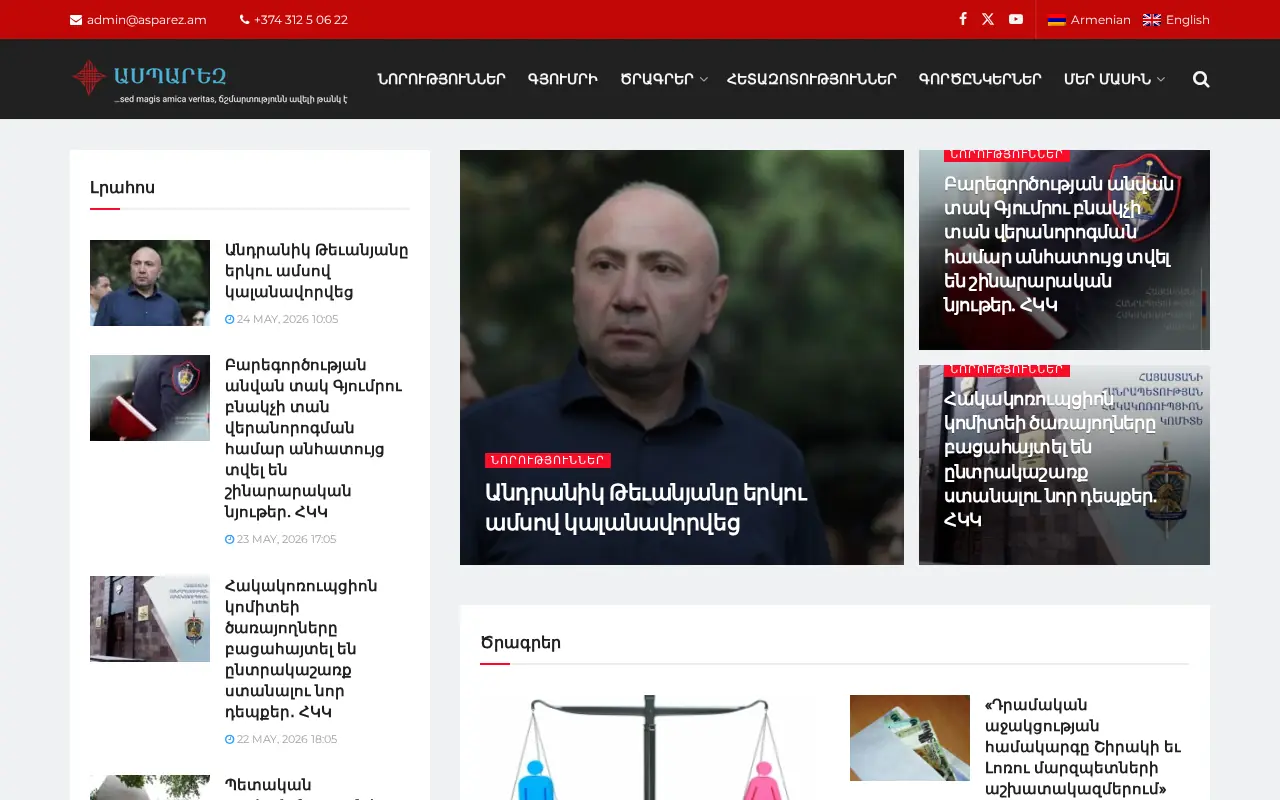
Task: Click the hero headline about Անդրանիկ Թեւանյան
Action: pyautogui.click(x=646, y=508)
